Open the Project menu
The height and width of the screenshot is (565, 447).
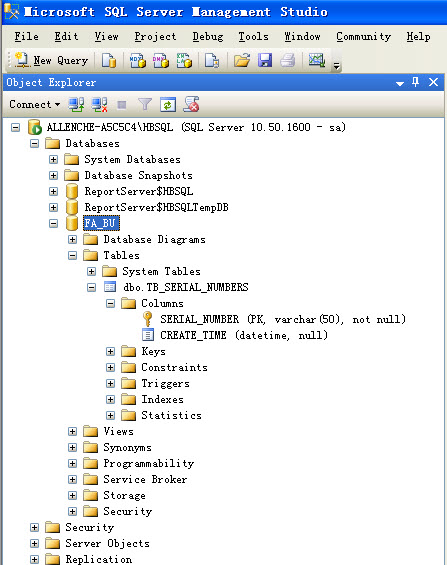[x=155, y=37]
